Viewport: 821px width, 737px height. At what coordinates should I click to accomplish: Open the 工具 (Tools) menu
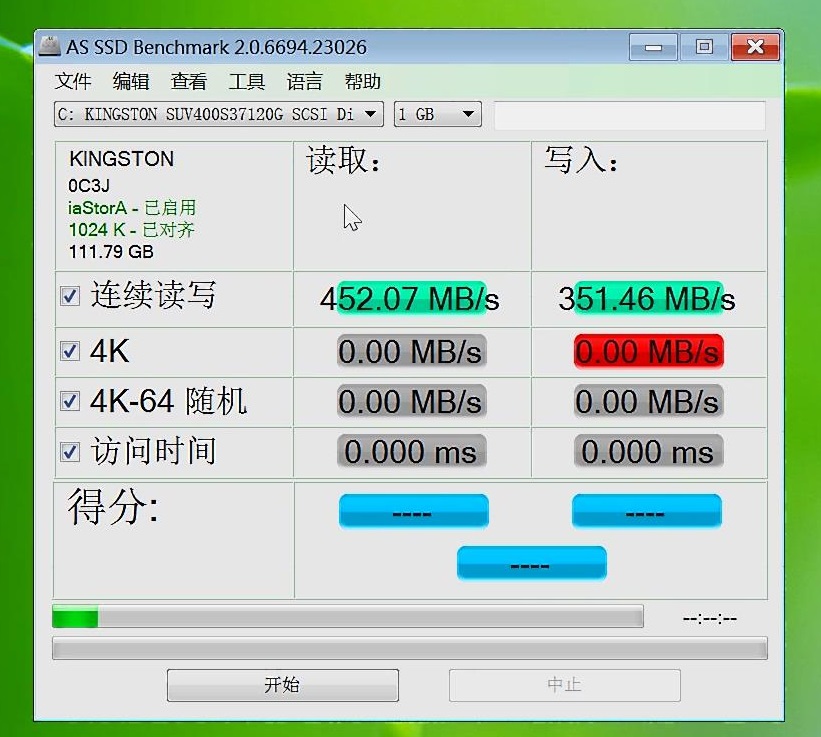245,81
